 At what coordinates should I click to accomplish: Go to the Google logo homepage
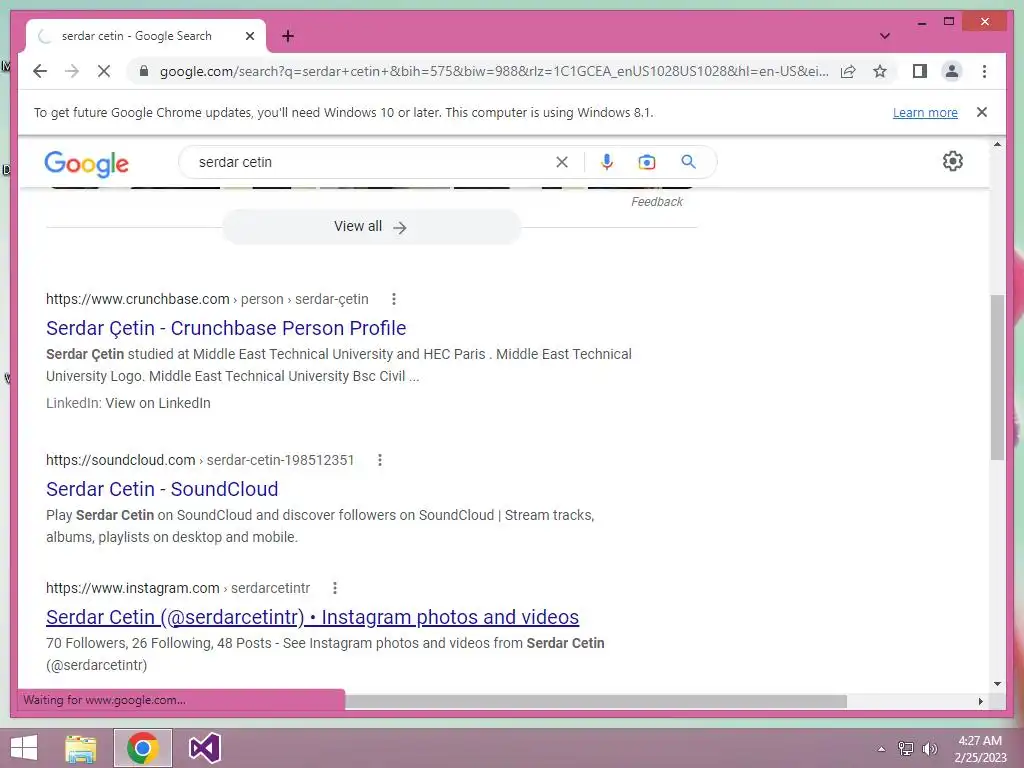tap(86, 163)
